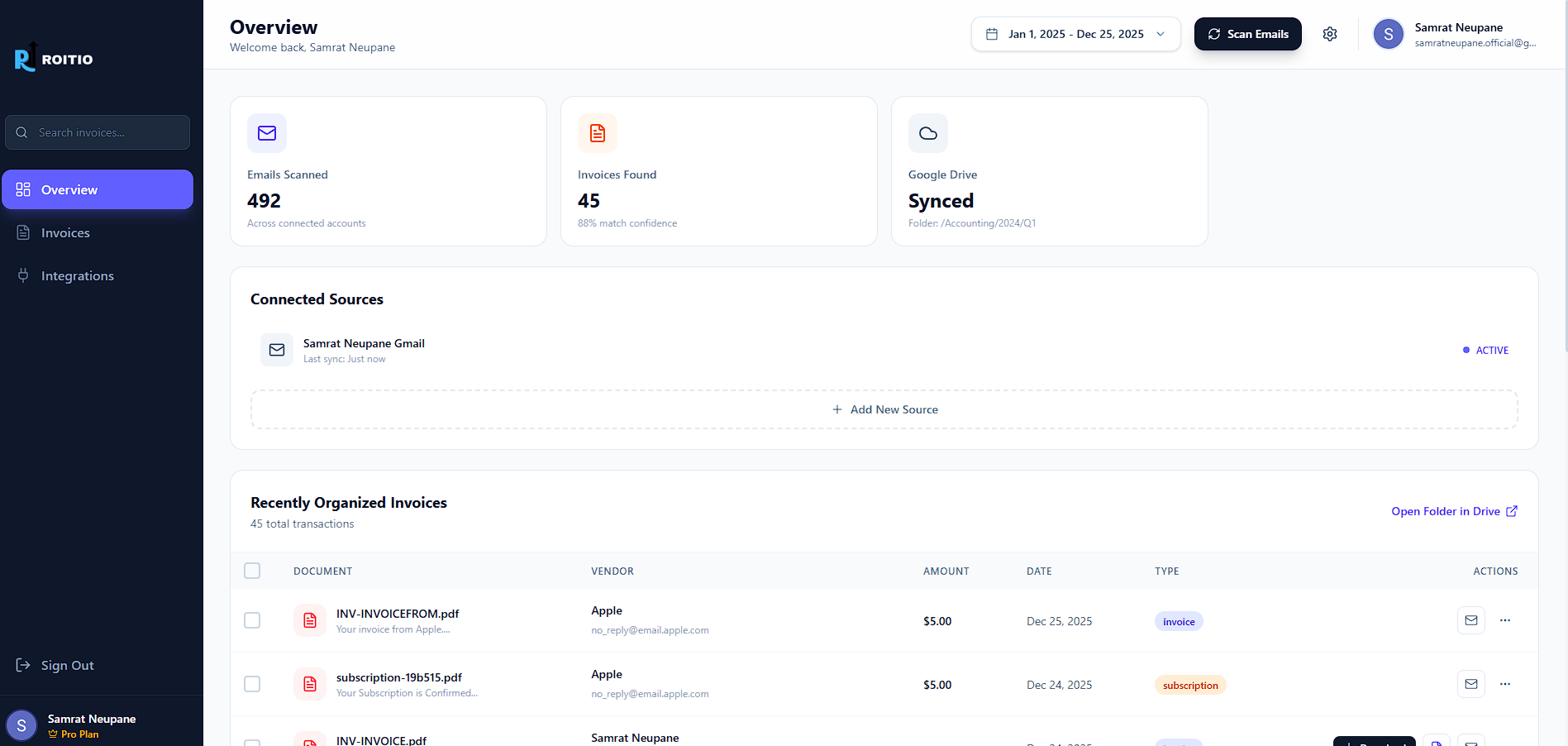Switch to the Invoices section
Screen dimensions: 1568x746
tap(65, 232)
